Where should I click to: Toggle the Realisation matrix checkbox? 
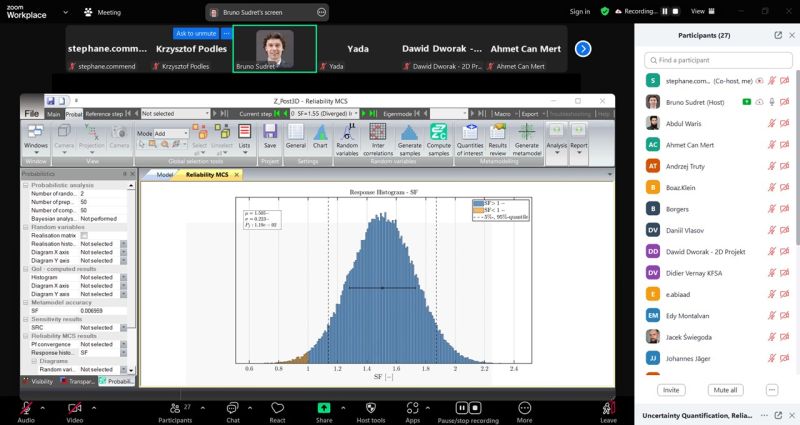84,235
